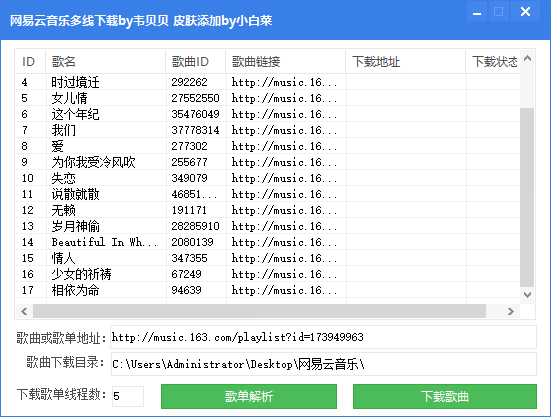The image size is (551, 417).
Task: Select the row Beautiful In Wh...
Action: click(x=268, y=242)
